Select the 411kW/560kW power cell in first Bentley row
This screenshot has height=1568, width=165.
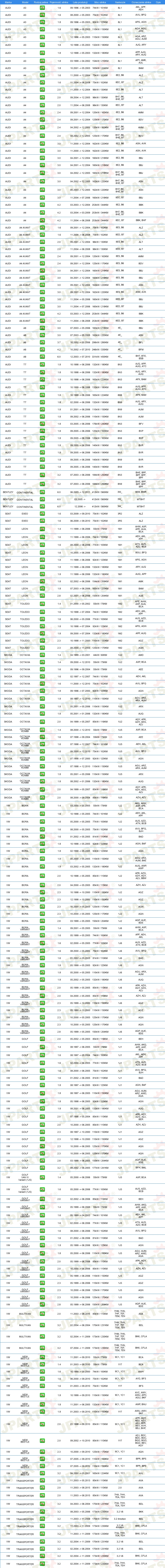pyautogui.click(x=100, y=492)
